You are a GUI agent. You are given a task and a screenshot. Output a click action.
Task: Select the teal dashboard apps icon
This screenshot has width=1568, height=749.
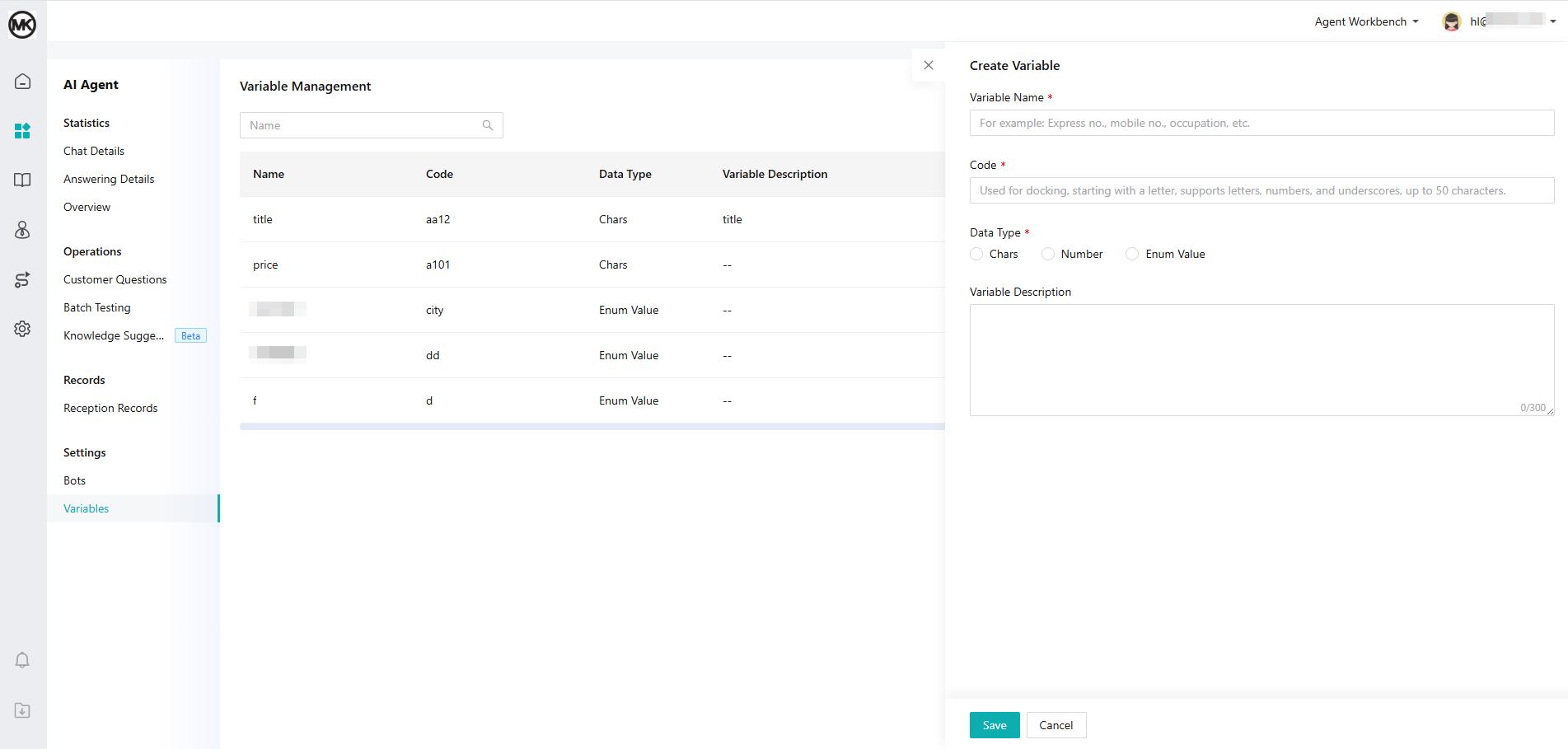tap(22, 130)
